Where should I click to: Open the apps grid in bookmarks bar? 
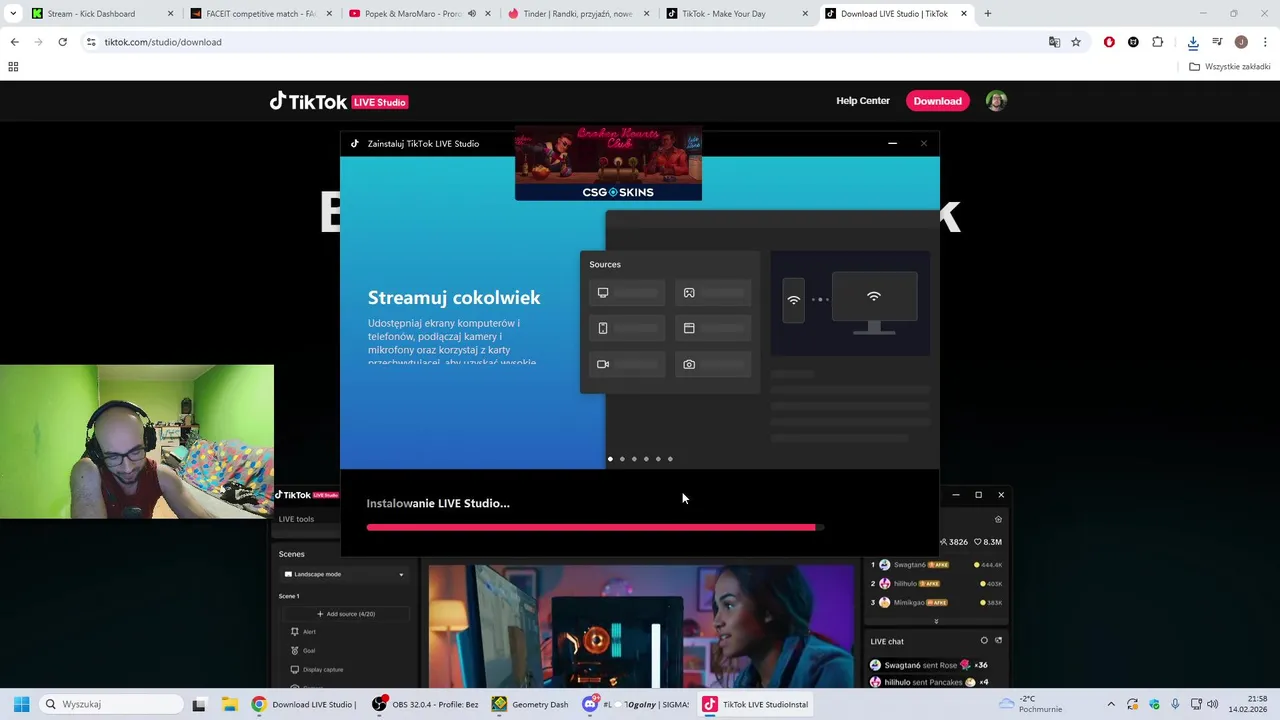click(13, 67)
